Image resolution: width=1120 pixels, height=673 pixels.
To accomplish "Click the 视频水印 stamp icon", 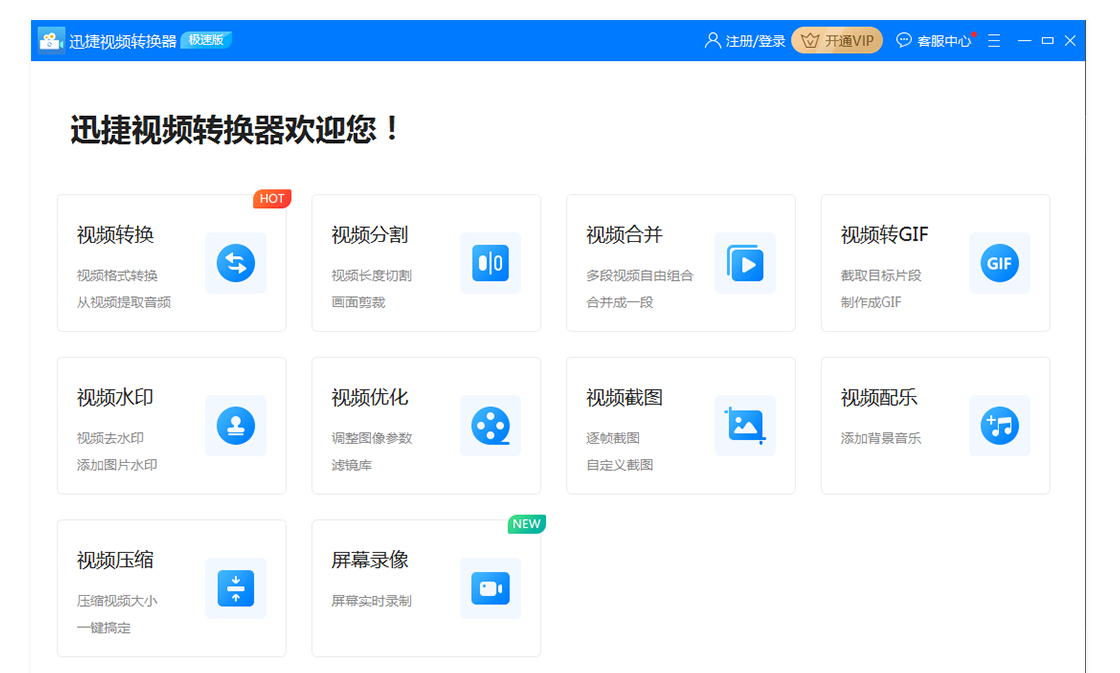I will pos(236,426).
